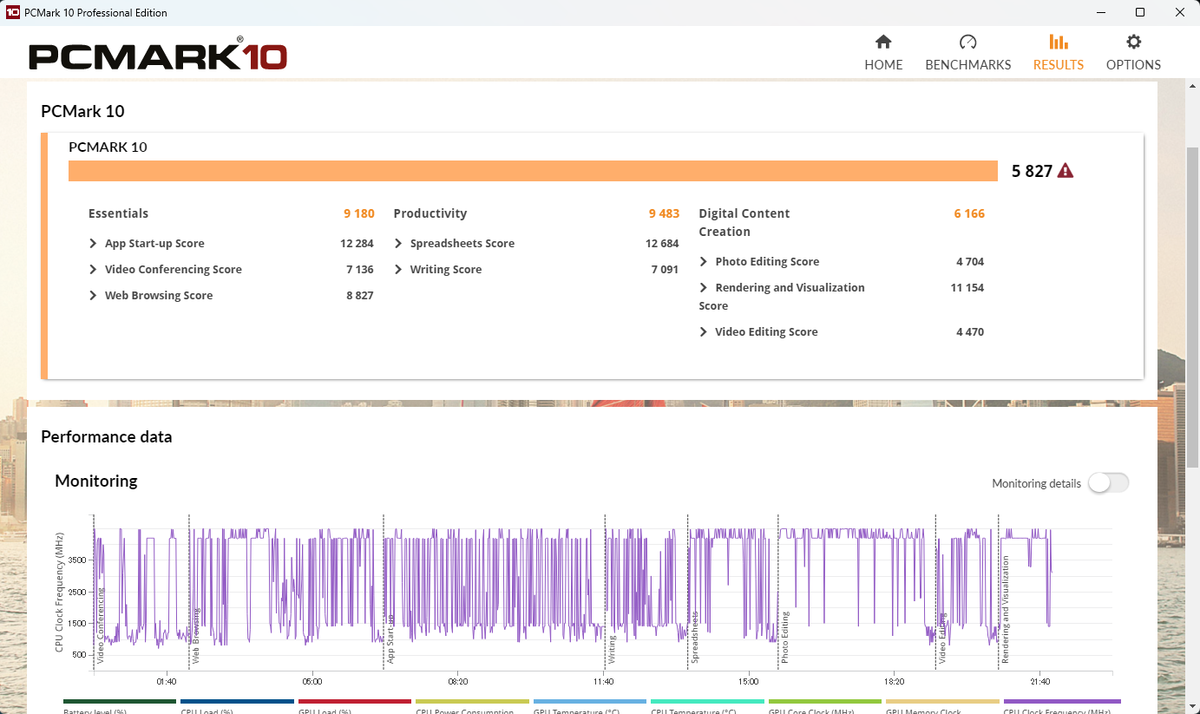Click the Video Editing Score label
1200x714 pixels.
(x=766, y=332)
